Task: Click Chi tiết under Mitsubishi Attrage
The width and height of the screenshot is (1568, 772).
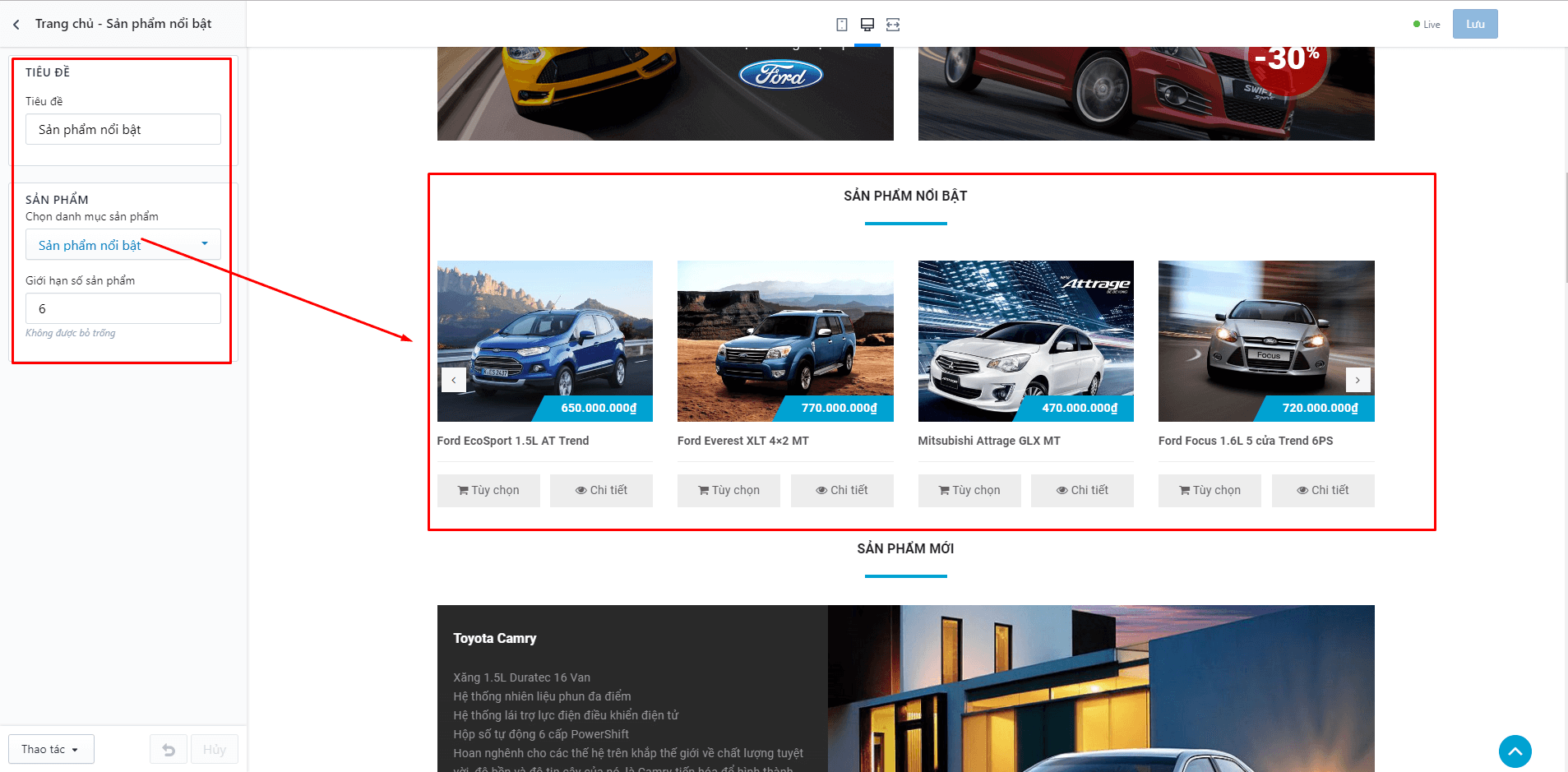Action: 1082,490
